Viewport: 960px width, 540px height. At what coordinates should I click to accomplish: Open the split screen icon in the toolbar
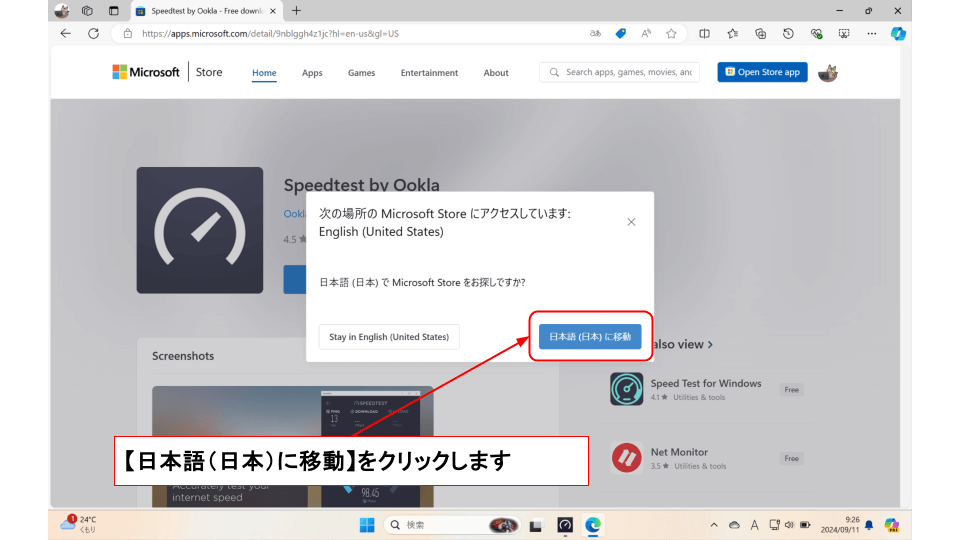click(704, 33)
